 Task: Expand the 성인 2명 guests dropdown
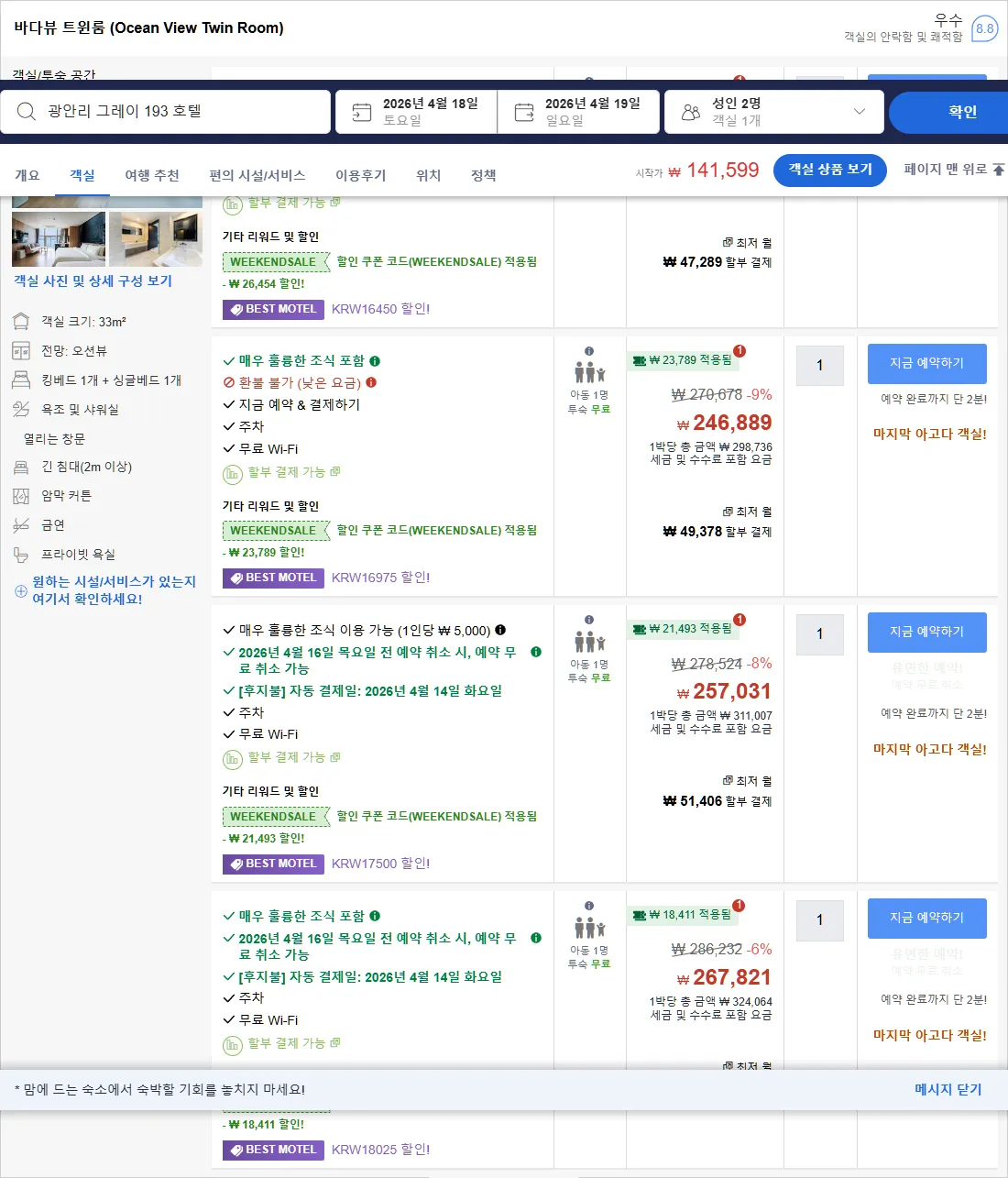[774, 112]
